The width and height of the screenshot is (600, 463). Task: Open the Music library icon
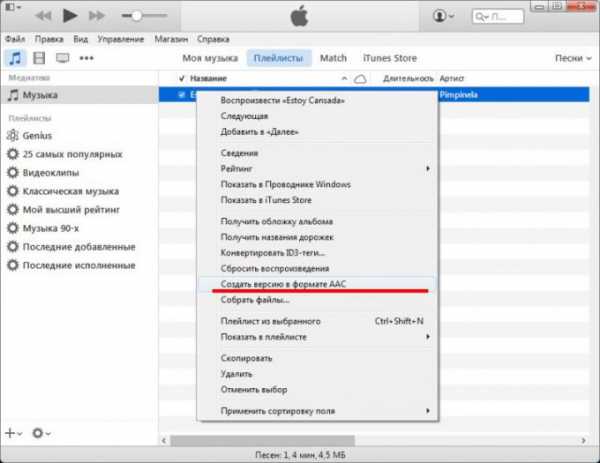[x=15, y=58]
